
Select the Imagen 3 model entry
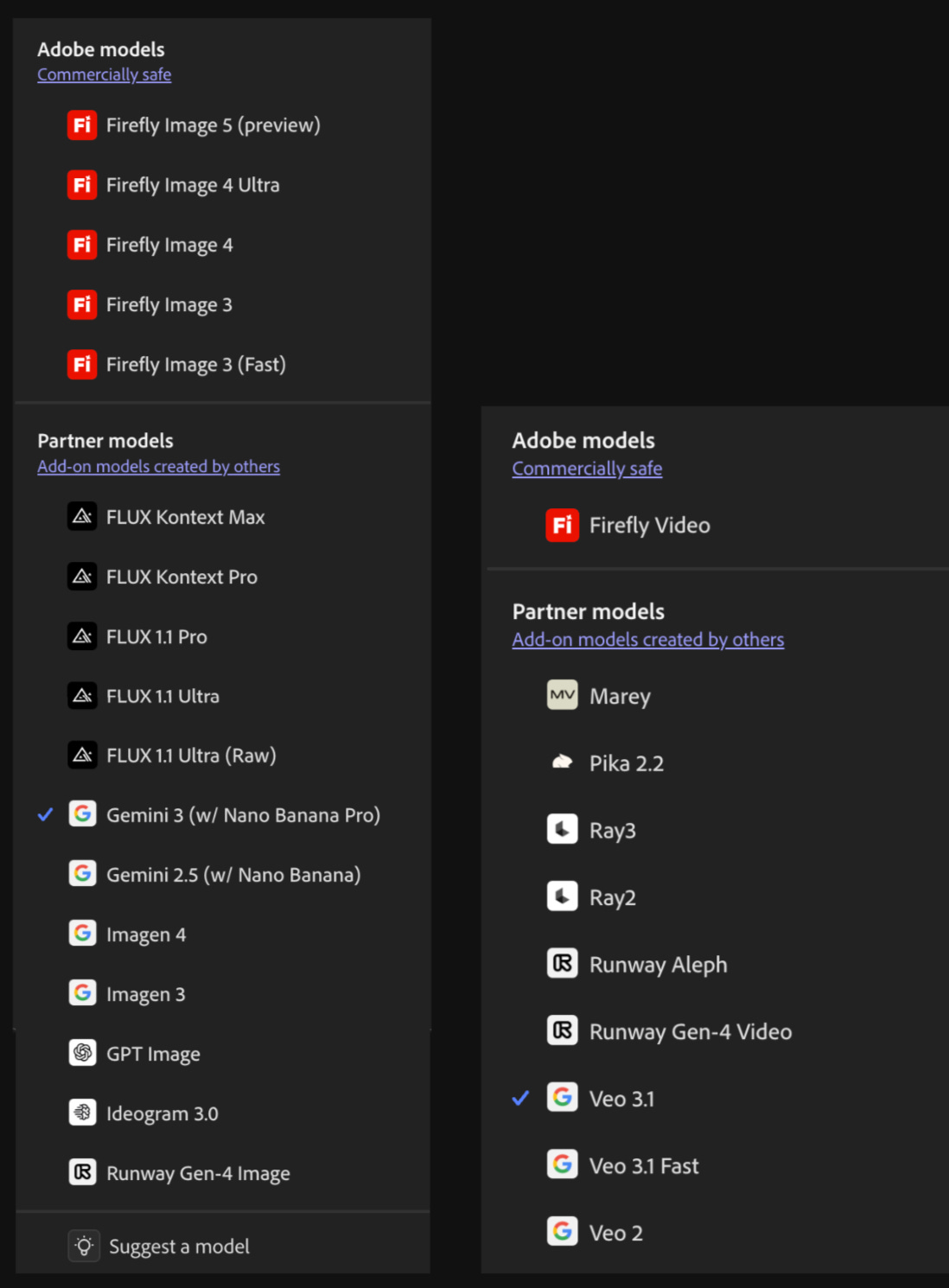coord(145,993)
